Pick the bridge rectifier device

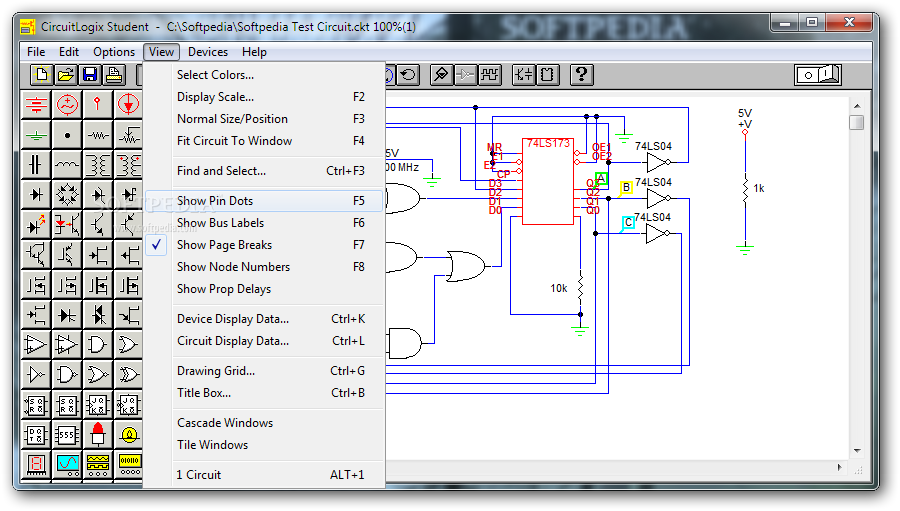[x=67, y=195]
